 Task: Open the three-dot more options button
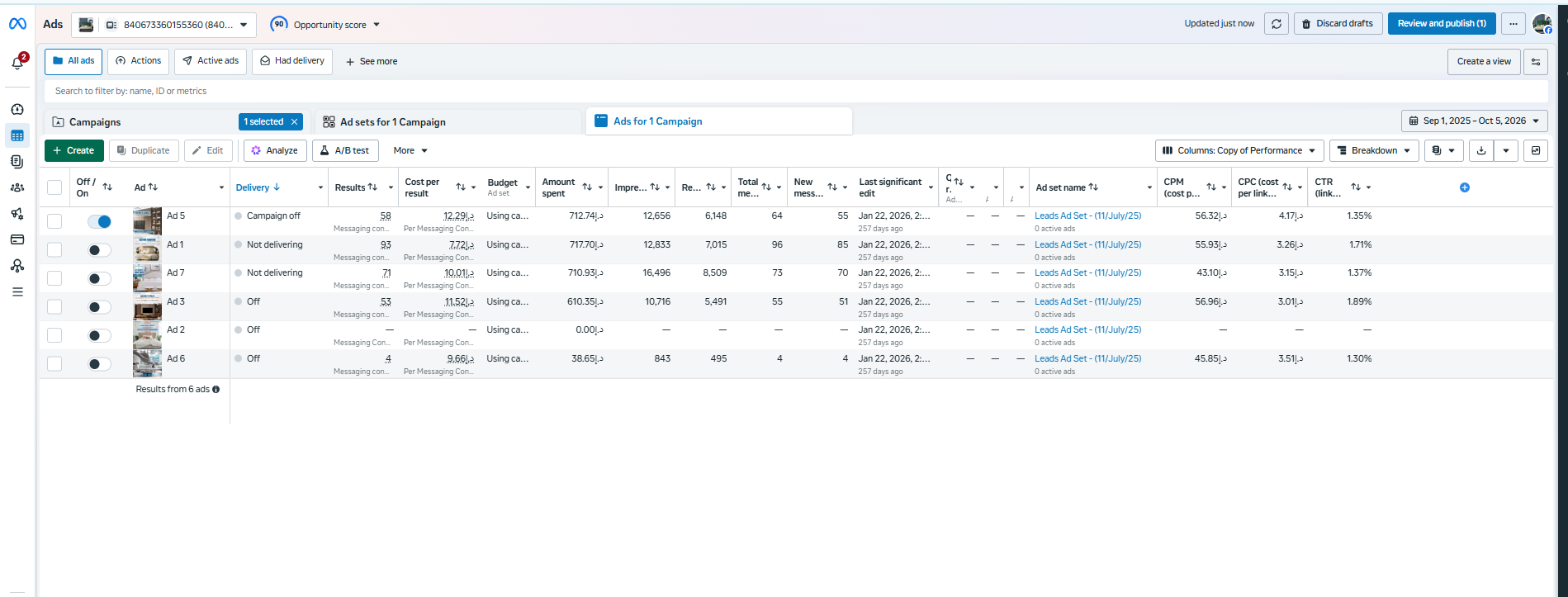pyautogui.click(x=1513, y=24)
